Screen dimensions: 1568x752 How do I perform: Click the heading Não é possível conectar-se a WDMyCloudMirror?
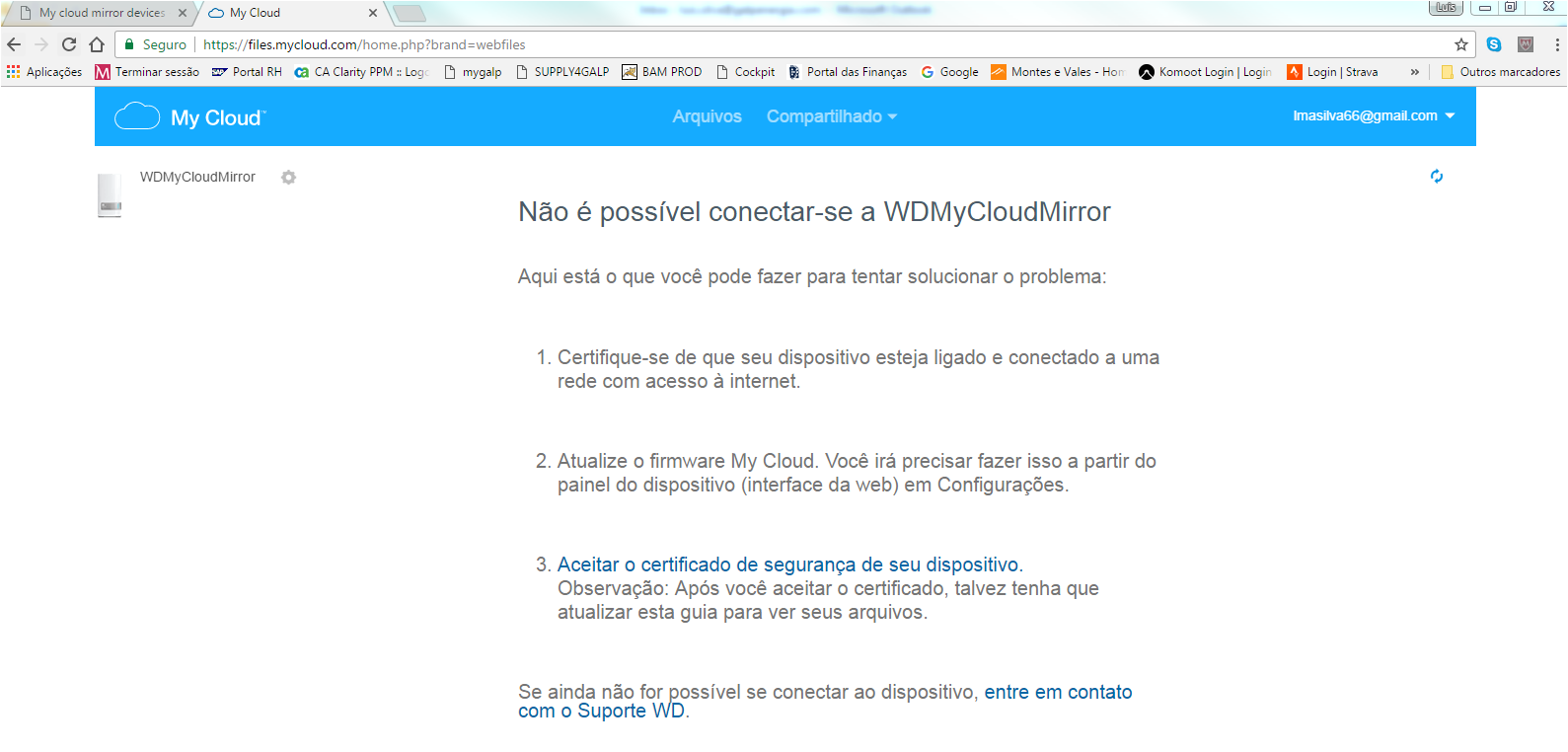(814, 212)
